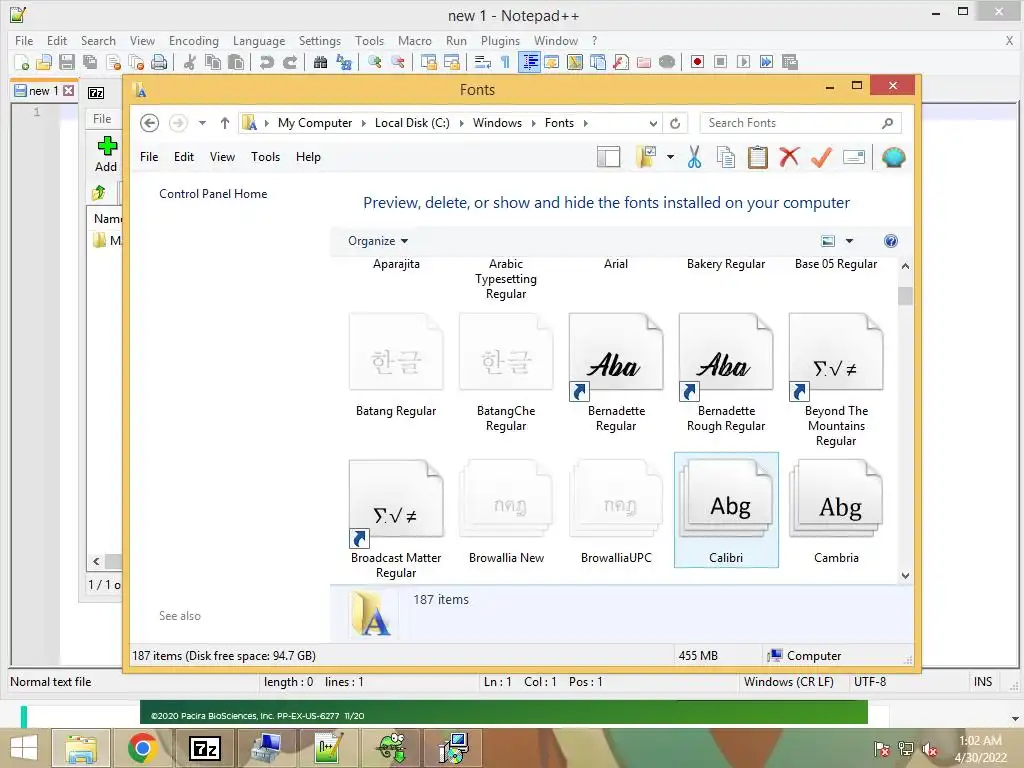This screenshot has height=768, width=1024.
Task: Open Chrome from taskbar
Action: pos(142,748)
